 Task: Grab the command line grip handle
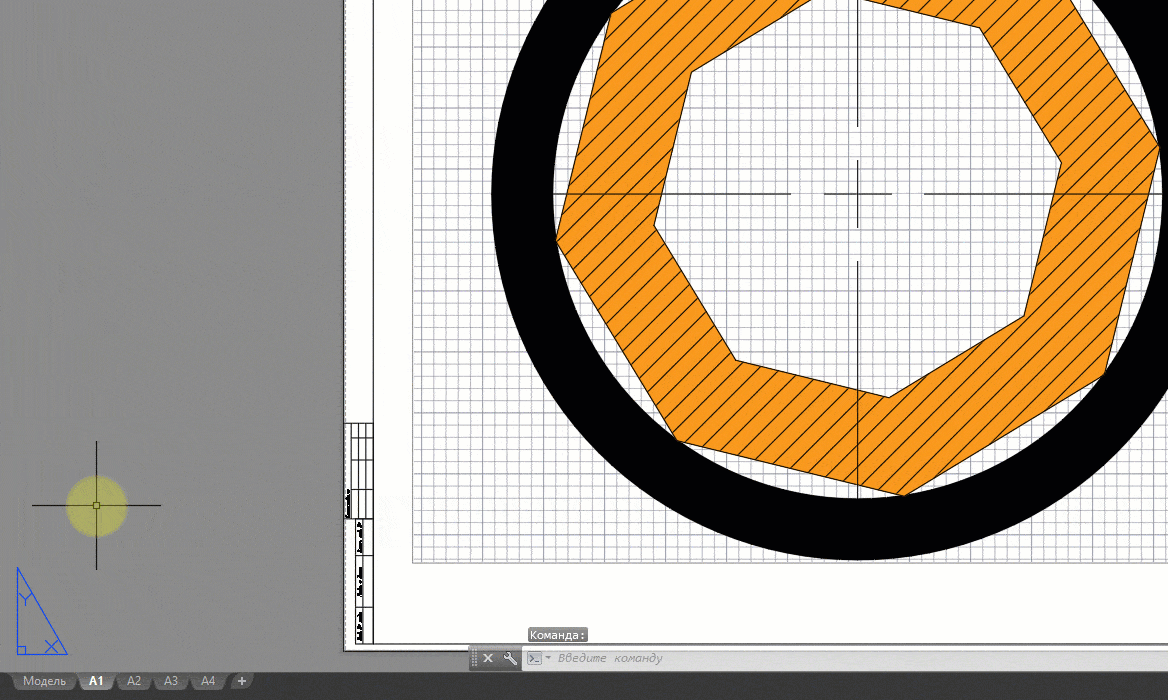tap(474, 658)
